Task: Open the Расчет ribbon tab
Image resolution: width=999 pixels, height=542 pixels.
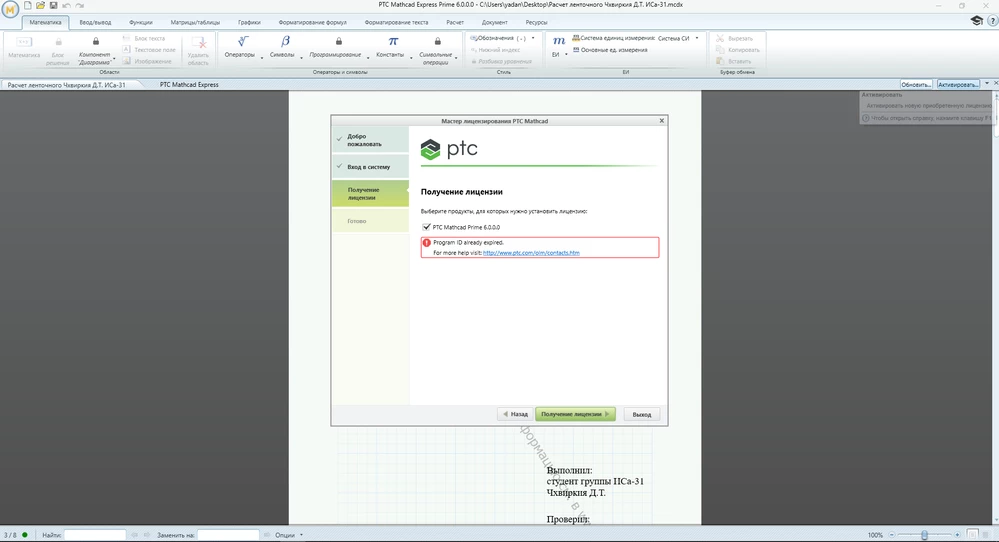Action: click(x=455, y=22)
